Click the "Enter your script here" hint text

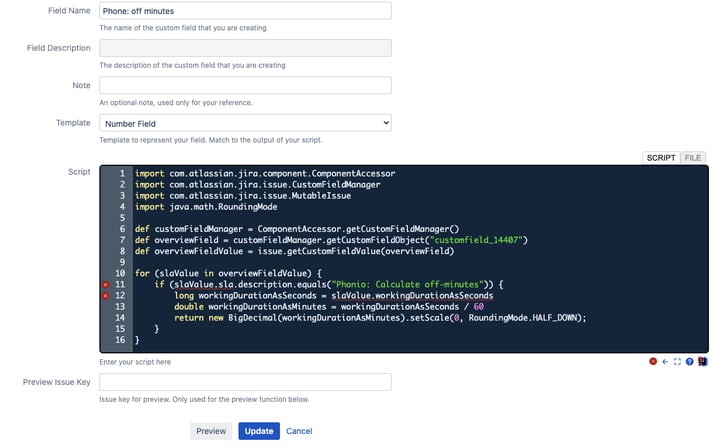coord(135,362)
